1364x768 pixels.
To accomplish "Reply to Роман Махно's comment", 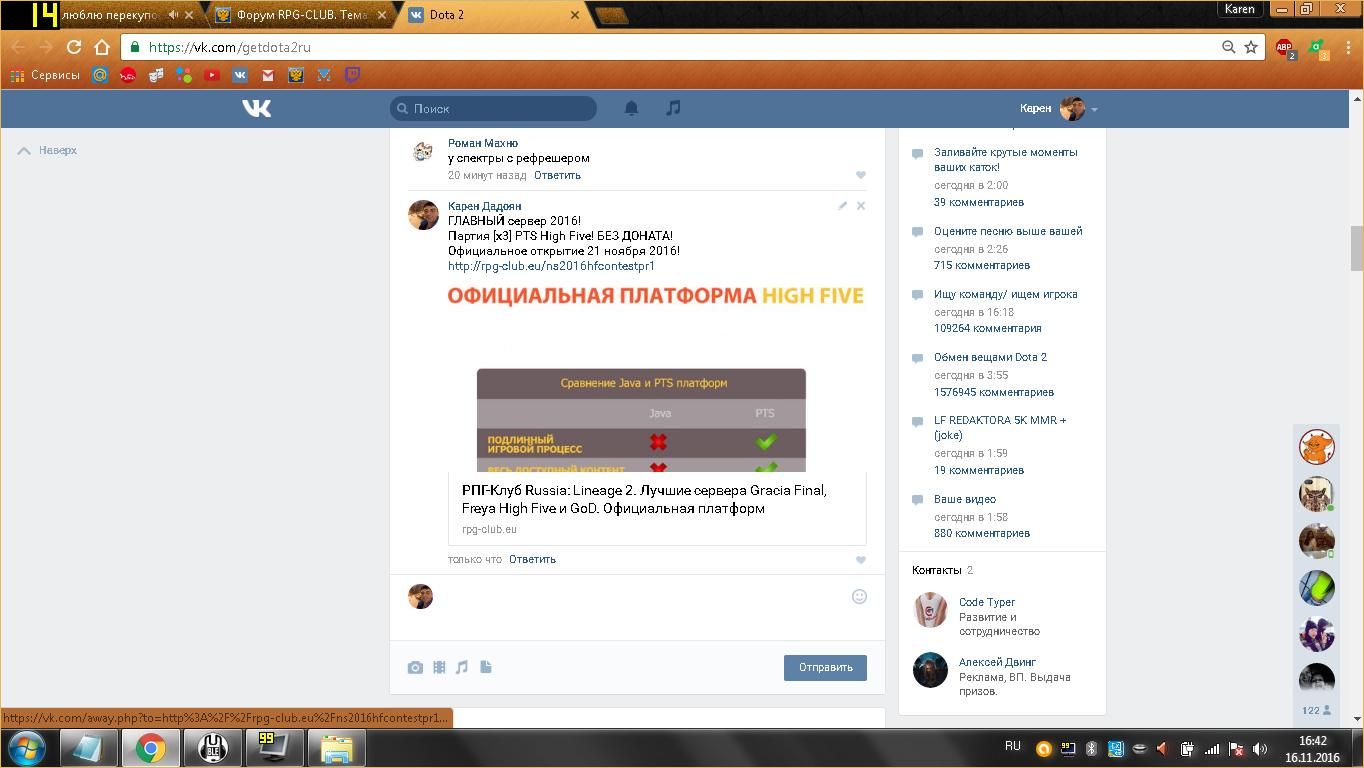I will pyautogui.click(x=557, y=175).
